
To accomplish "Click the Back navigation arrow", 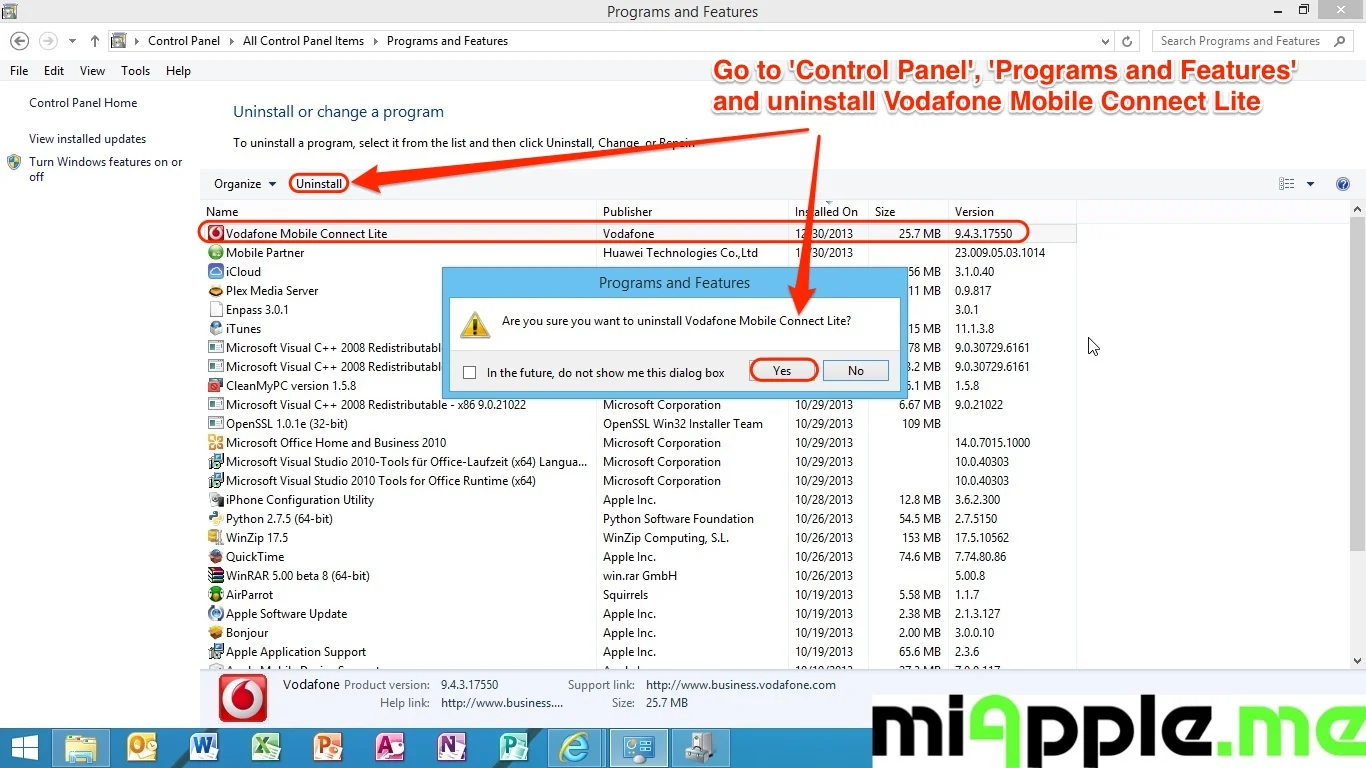I will pos(19,41).
